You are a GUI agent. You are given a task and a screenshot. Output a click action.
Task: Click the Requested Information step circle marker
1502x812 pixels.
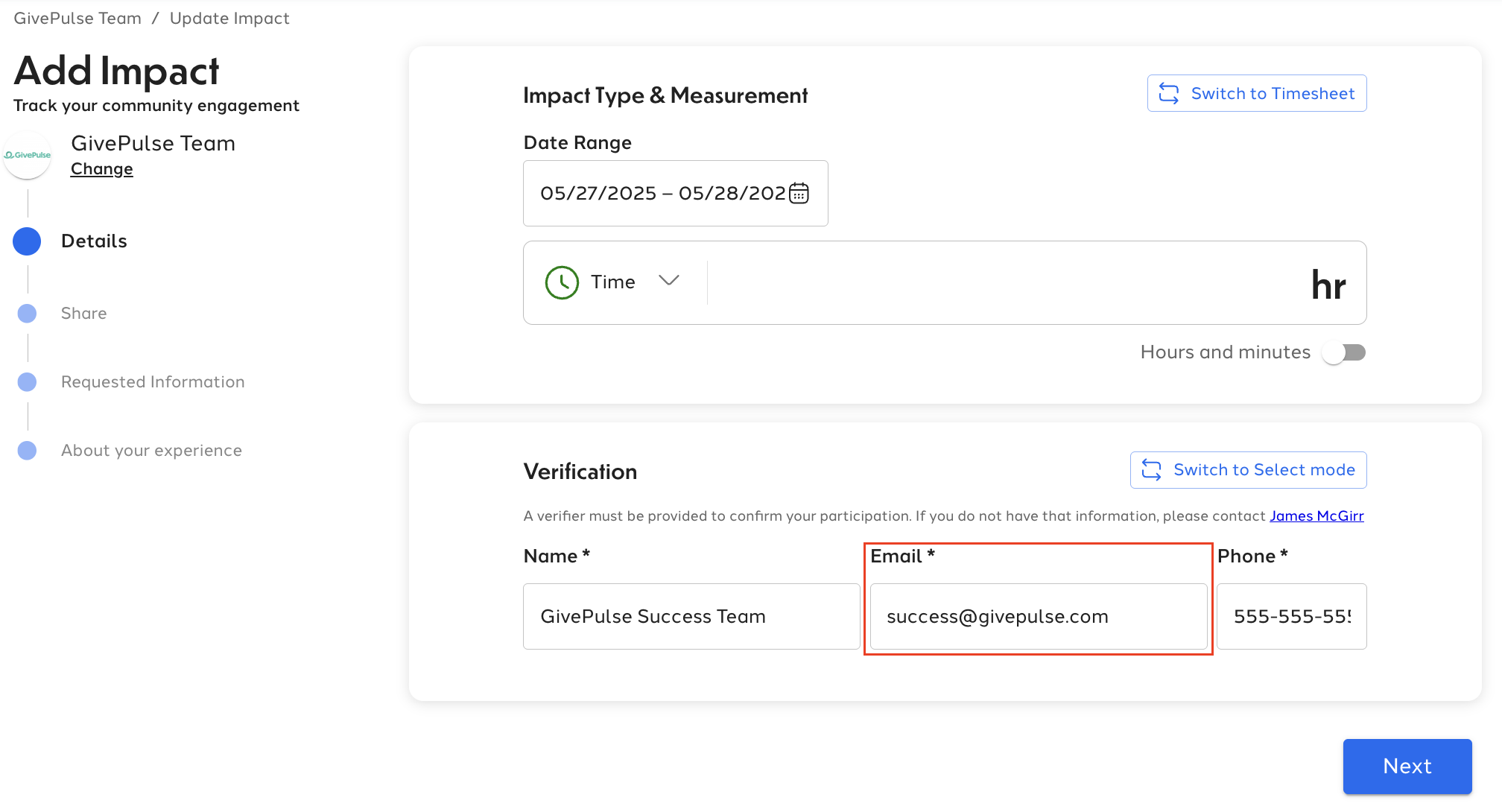click(27, 382)
